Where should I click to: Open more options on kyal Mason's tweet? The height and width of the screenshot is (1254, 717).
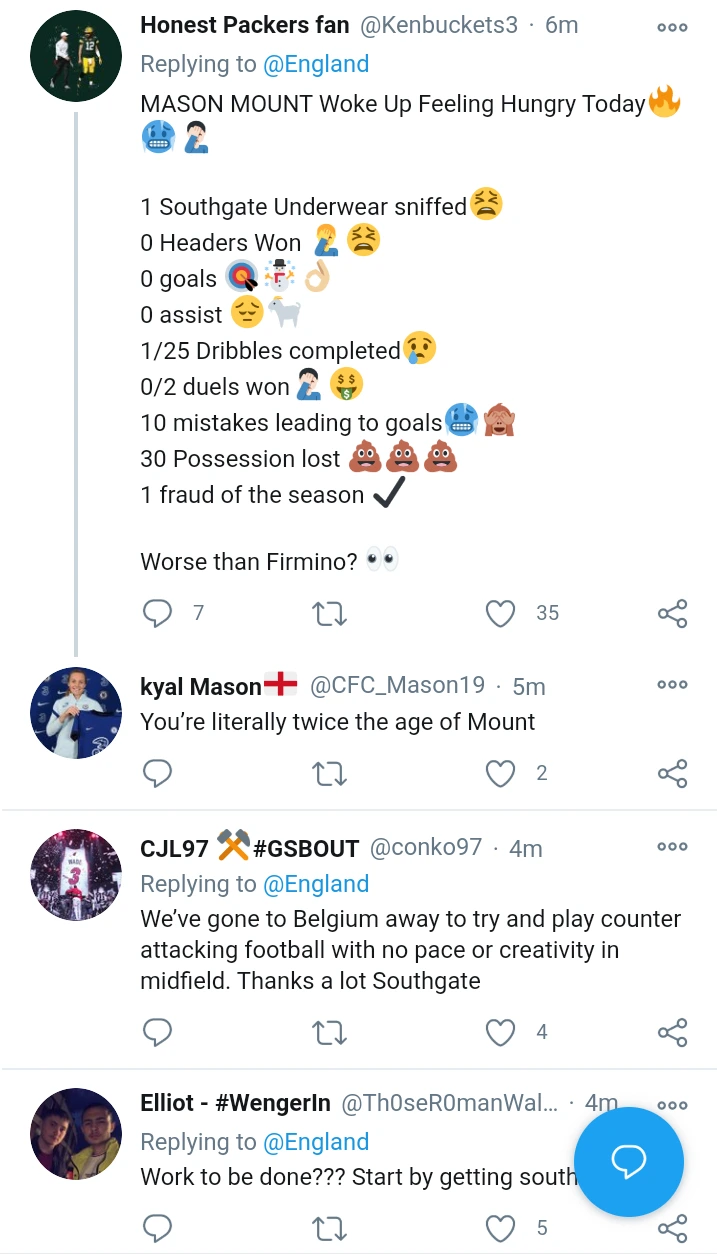coord(672,685)
